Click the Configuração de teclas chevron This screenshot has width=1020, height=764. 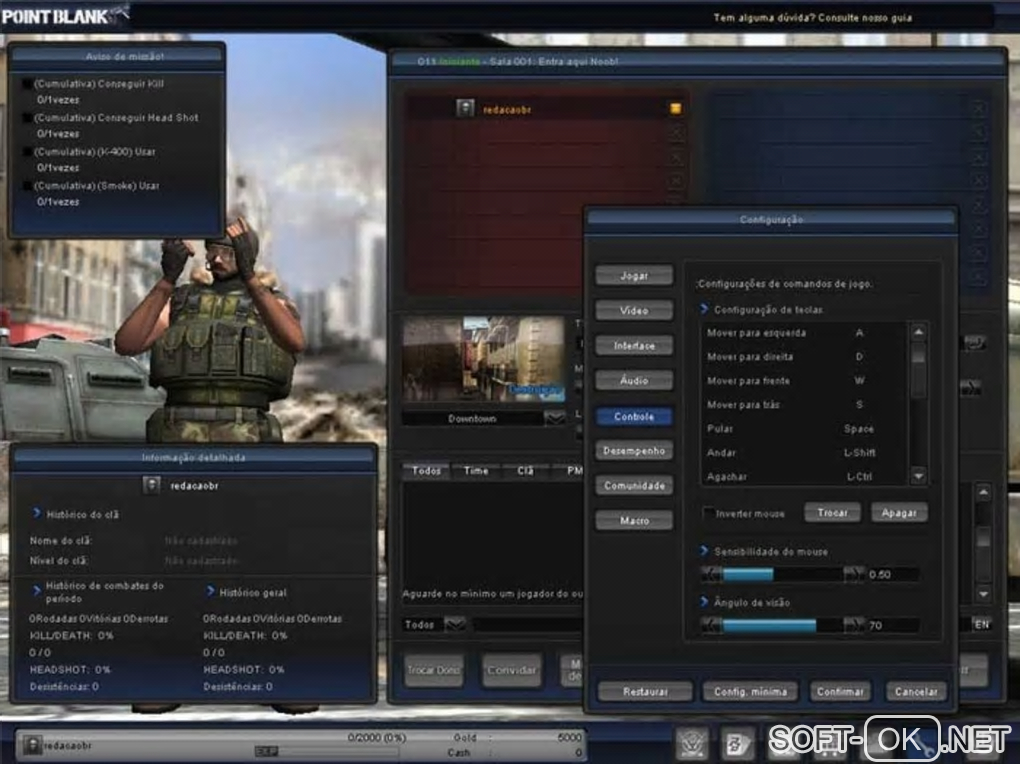(704, 309)
